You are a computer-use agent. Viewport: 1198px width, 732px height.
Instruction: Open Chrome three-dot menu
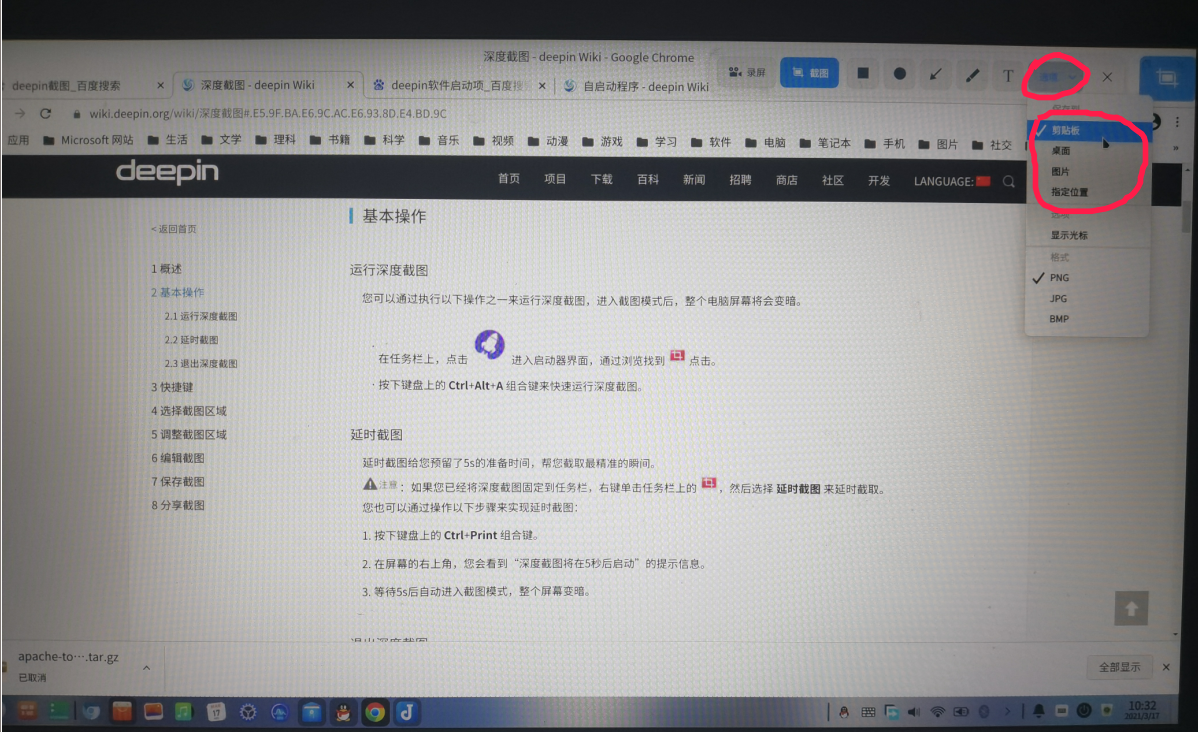tap(1177, 121)
